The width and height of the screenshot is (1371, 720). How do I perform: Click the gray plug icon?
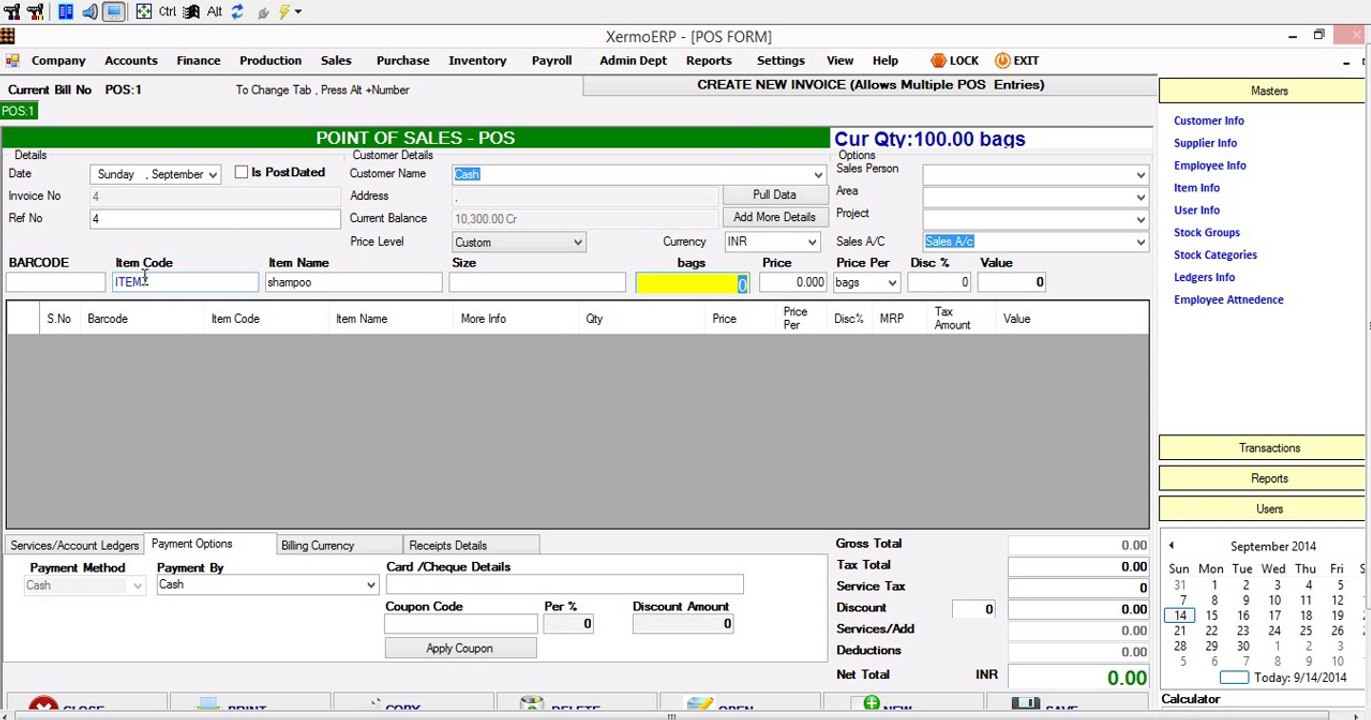click(x=263, y=13)
